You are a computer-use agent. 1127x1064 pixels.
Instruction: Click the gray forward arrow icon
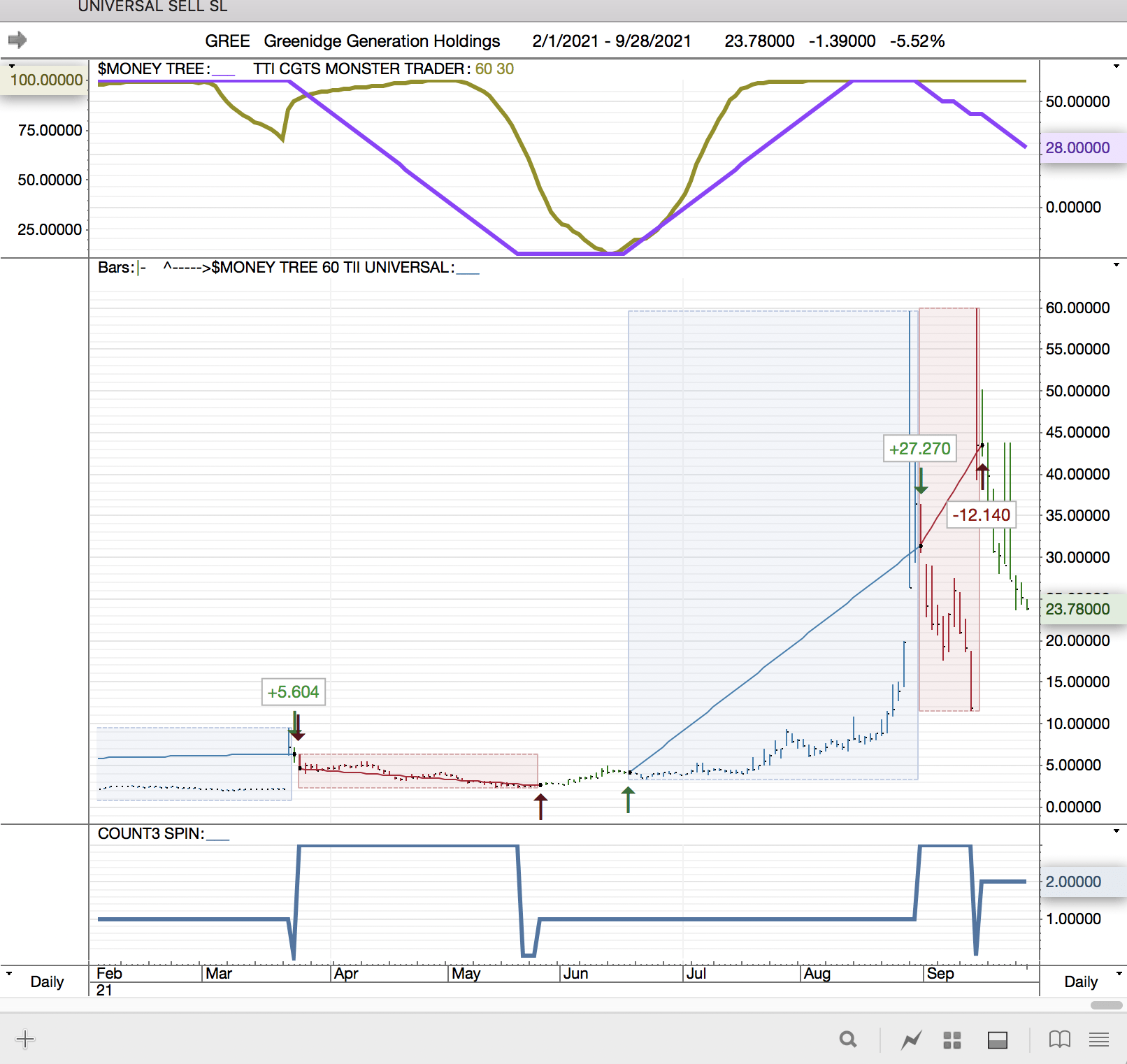[17, 40]
